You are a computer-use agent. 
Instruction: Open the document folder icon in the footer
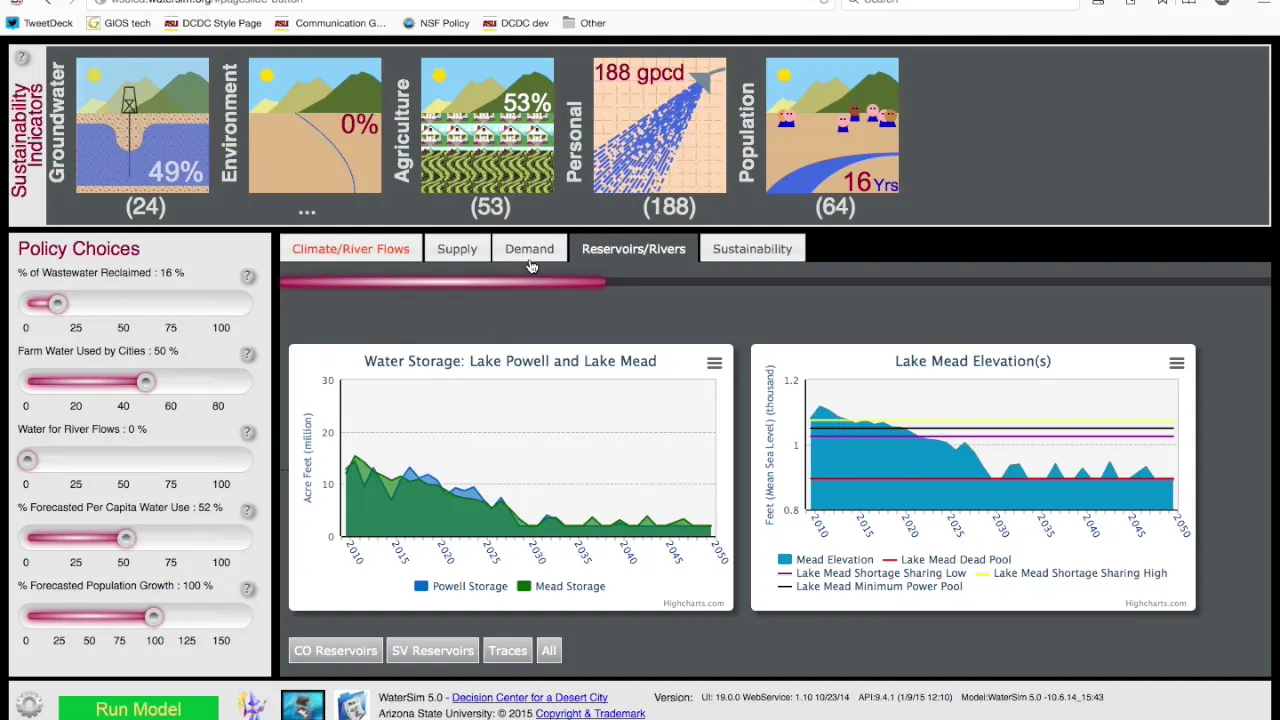click(x=351, y=706)
